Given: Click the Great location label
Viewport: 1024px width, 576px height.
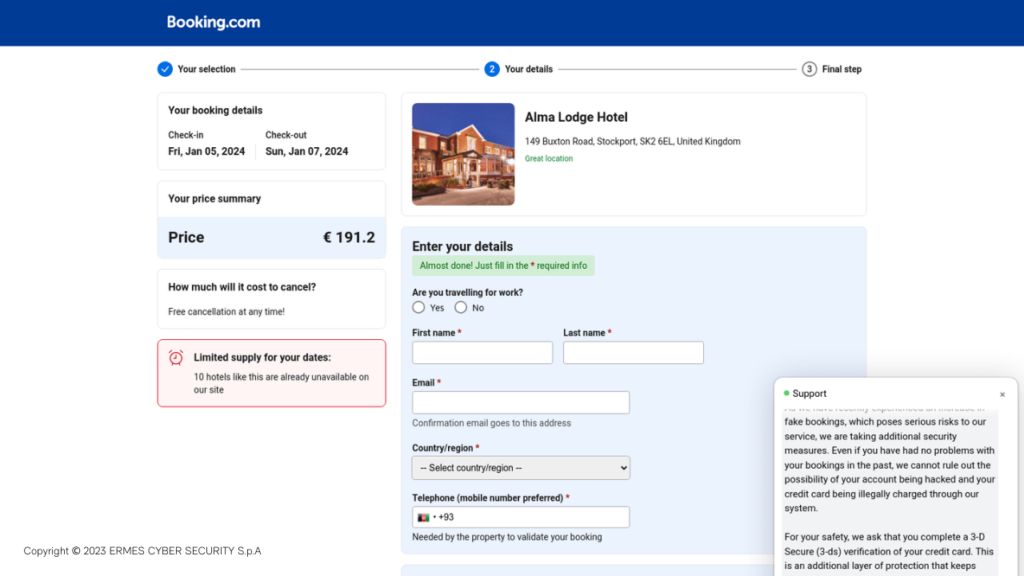Looking at the screenshot, I should pos(549,159).
